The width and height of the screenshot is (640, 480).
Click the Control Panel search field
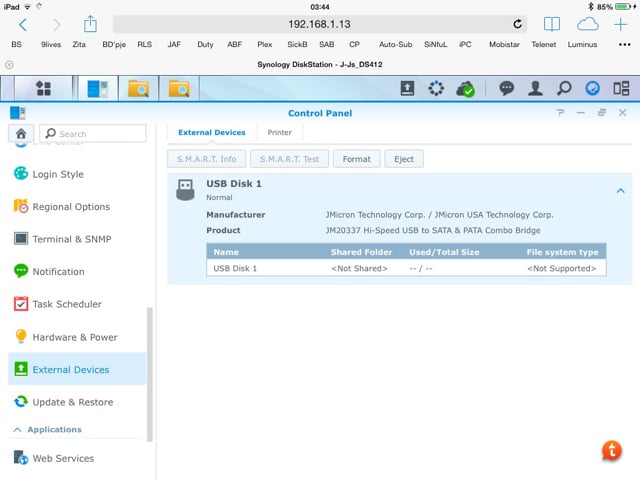(98, 133)
